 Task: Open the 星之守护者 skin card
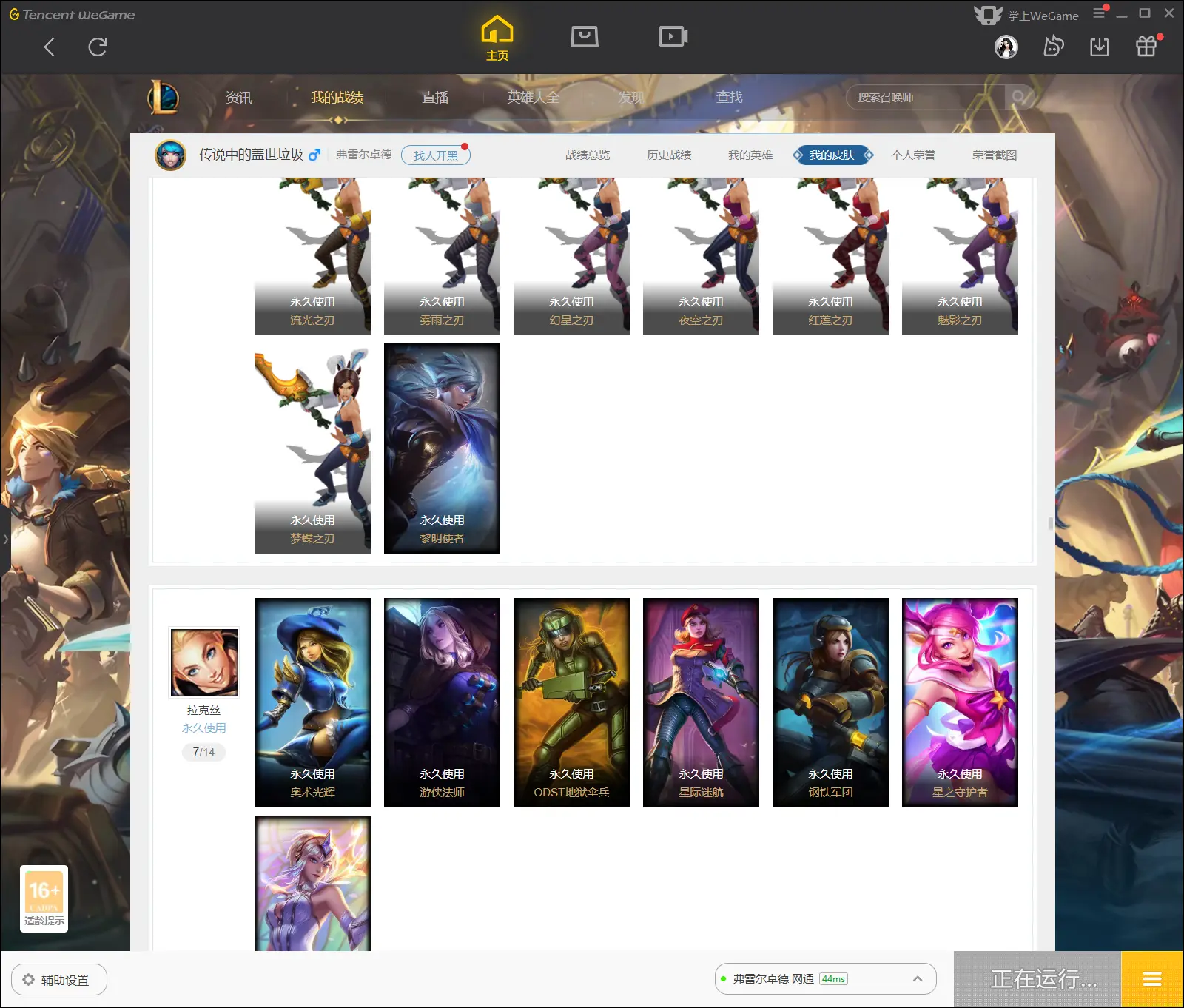click(x=960, y=702)
